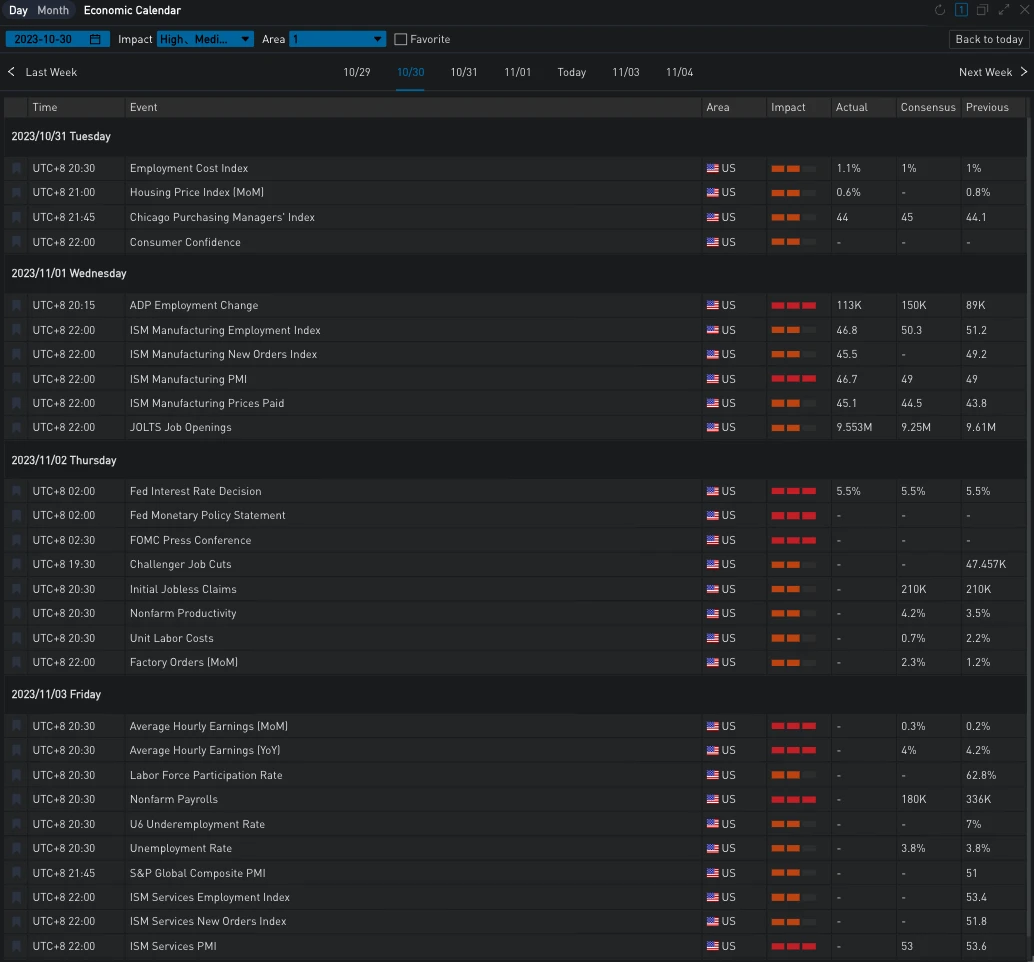Enable the Favorite checkbox filter
This screenshot has width=1034, height=962.
401,39
